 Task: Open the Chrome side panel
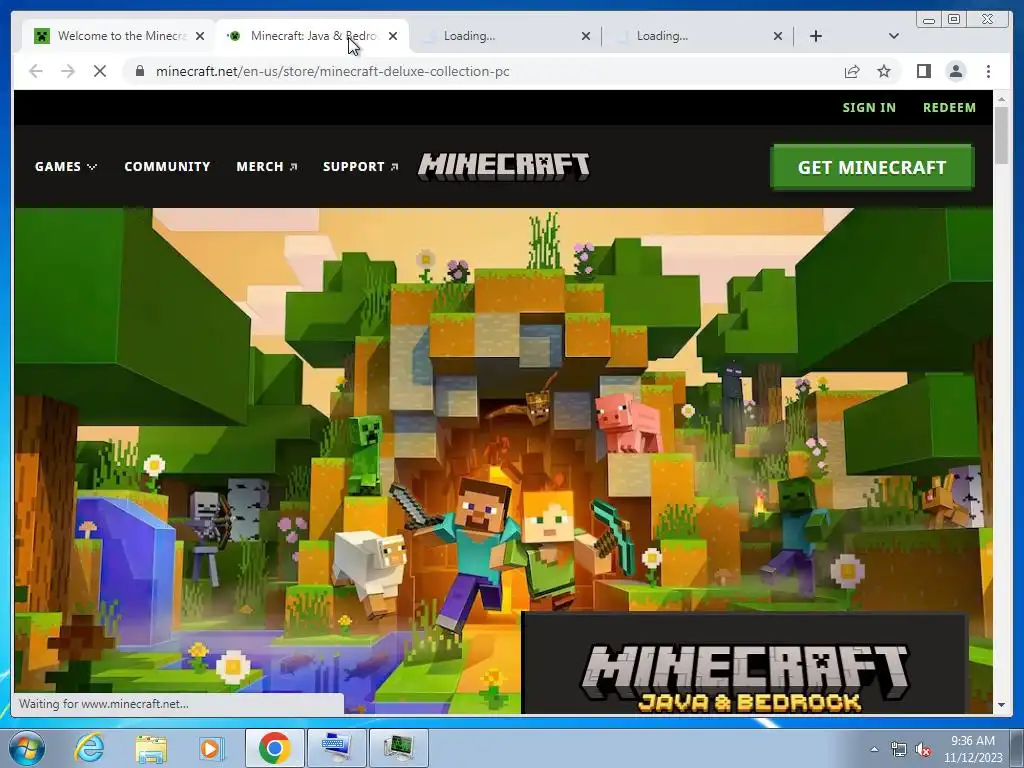(923, 71)
